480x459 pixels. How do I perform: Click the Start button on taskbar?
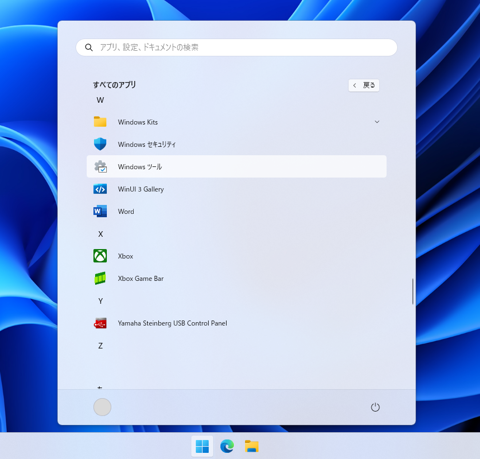(x=202, y=446)
